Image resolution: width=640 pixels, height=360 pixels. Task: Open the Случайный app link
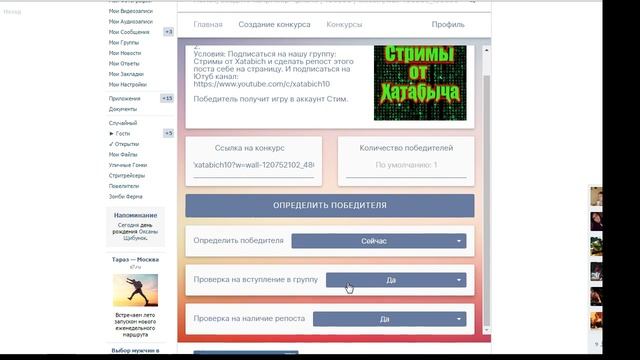(123, 123)
